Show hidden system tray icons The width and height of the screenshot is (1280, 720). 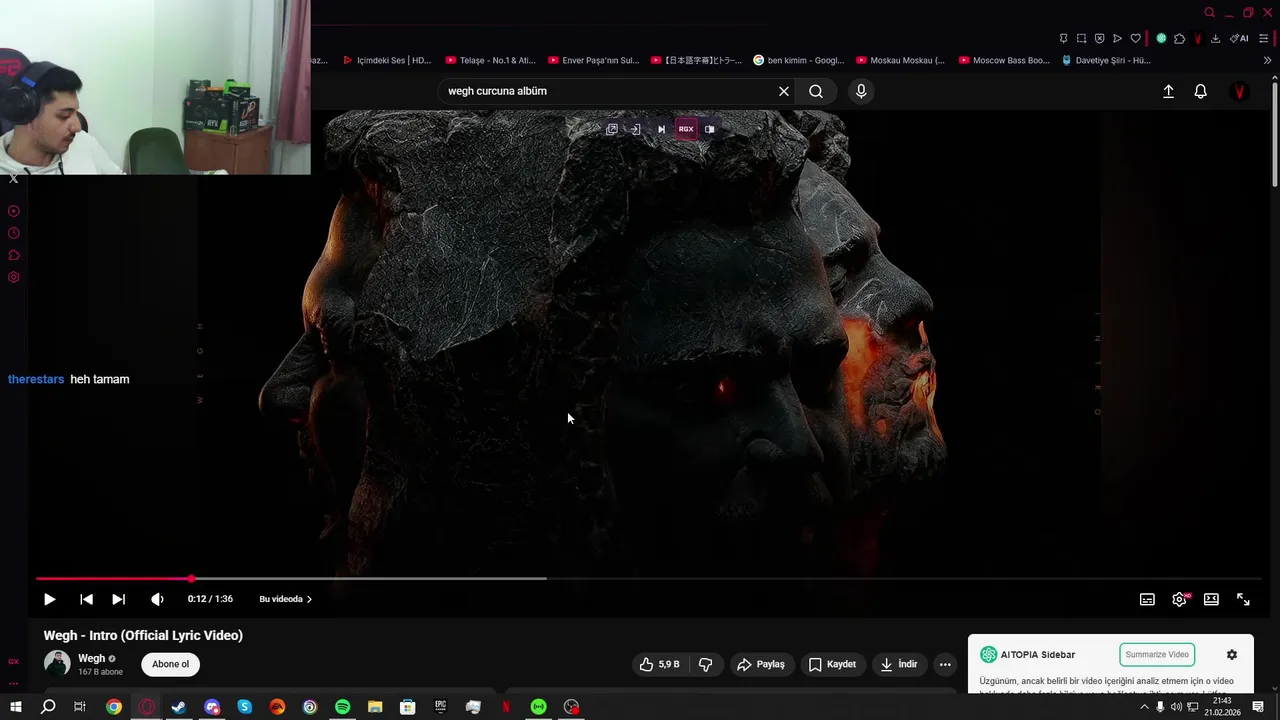click(x=1144, y=707)
